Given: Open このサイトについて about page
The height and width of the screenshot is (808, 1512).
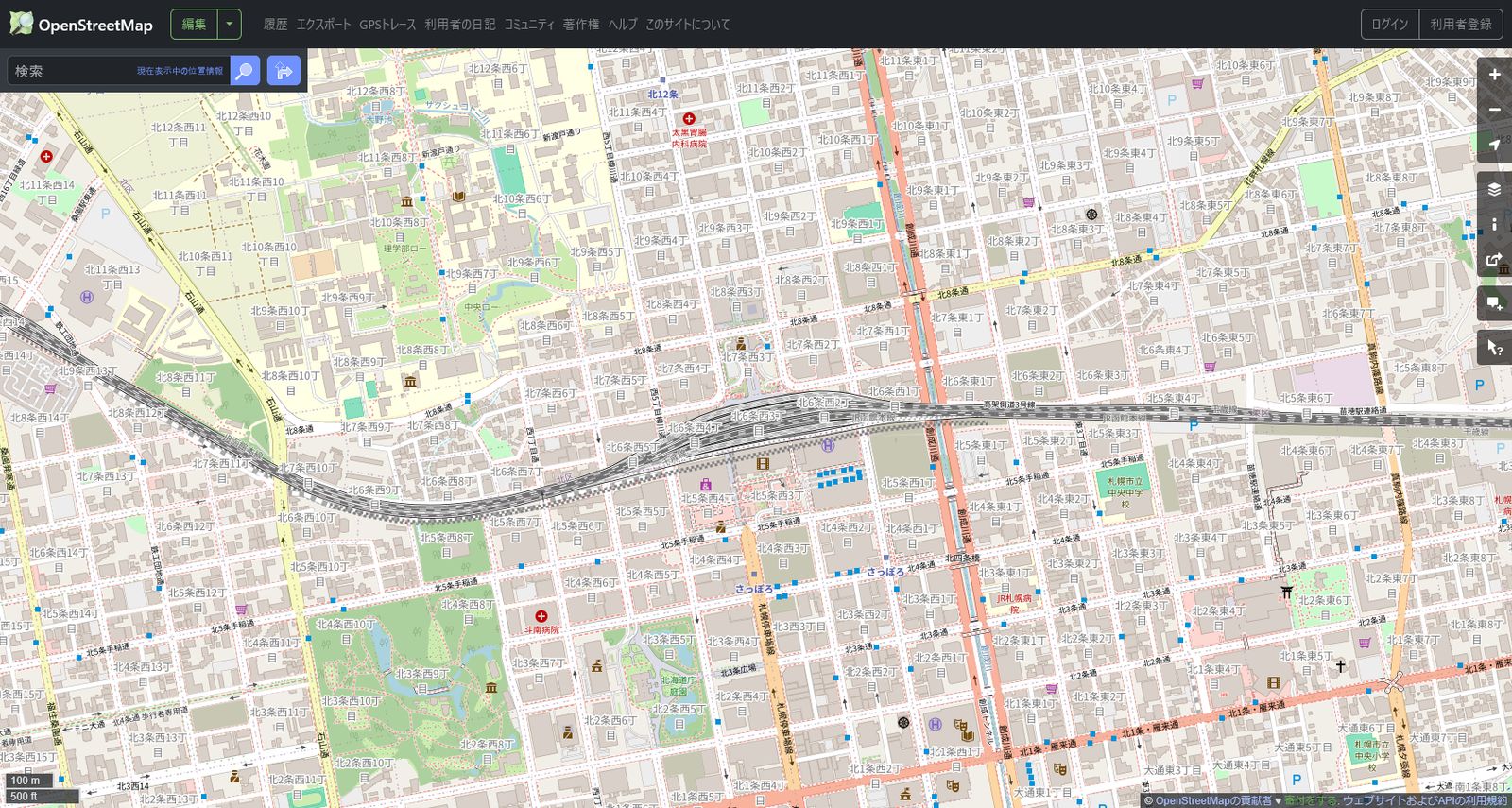Looking at the screenshot, I should click(x=687, y=25).
